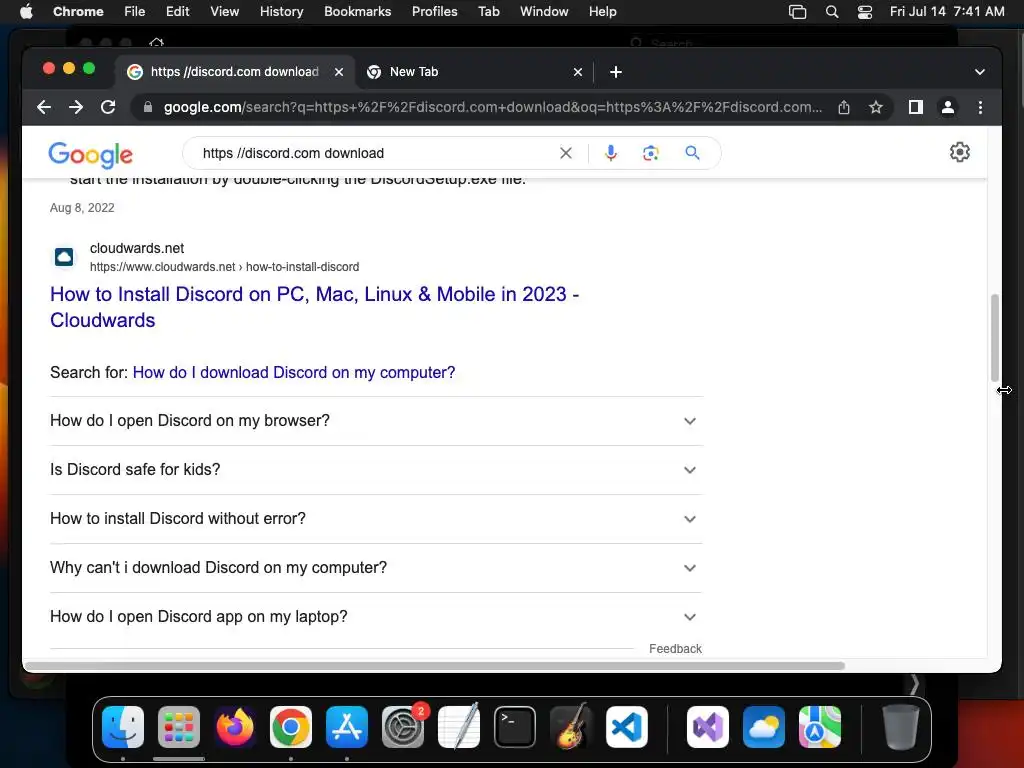Submit search with magnifier icon

[692, 153]
